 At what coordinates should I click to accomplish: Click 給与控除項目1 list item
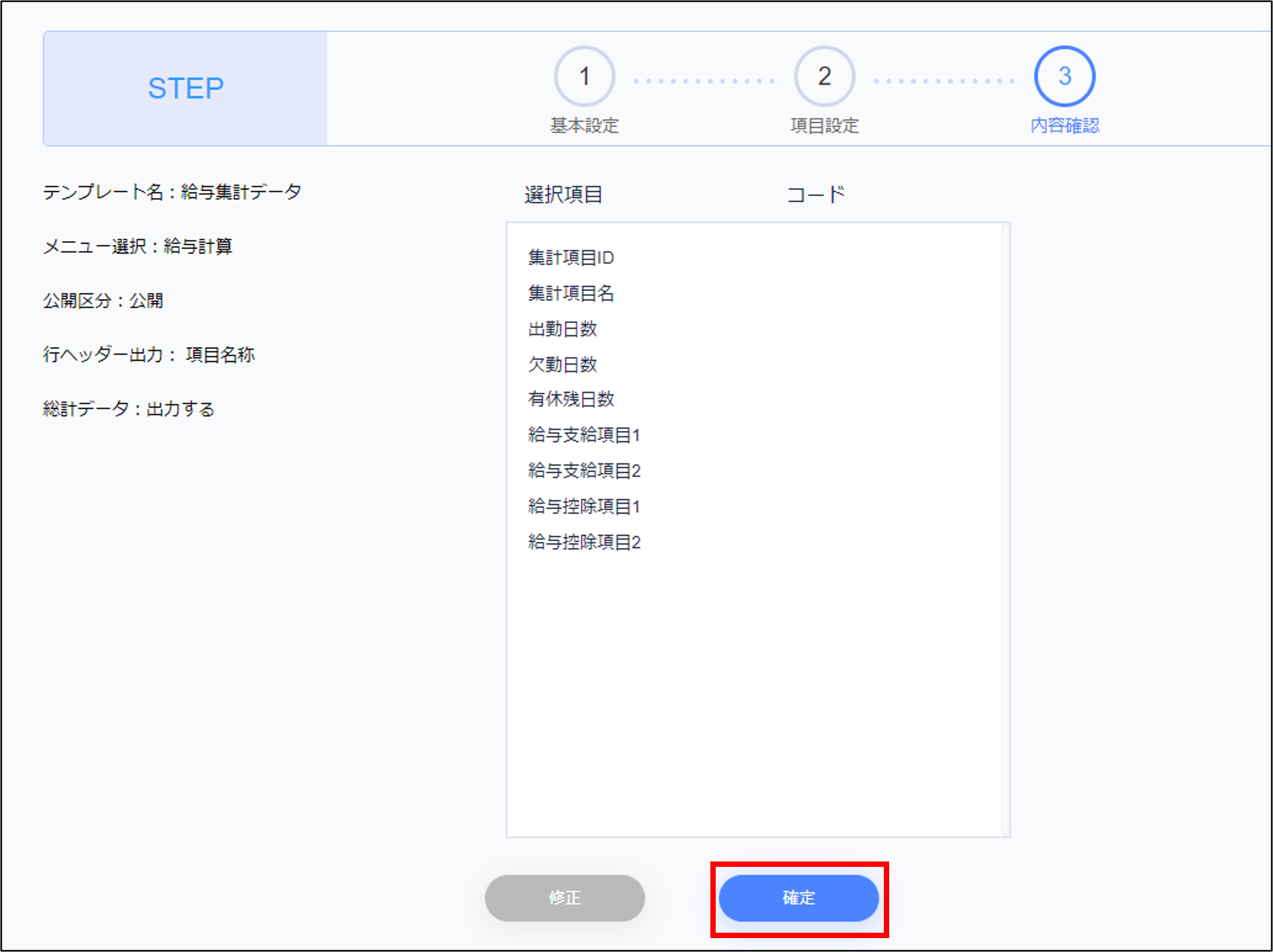584,506
